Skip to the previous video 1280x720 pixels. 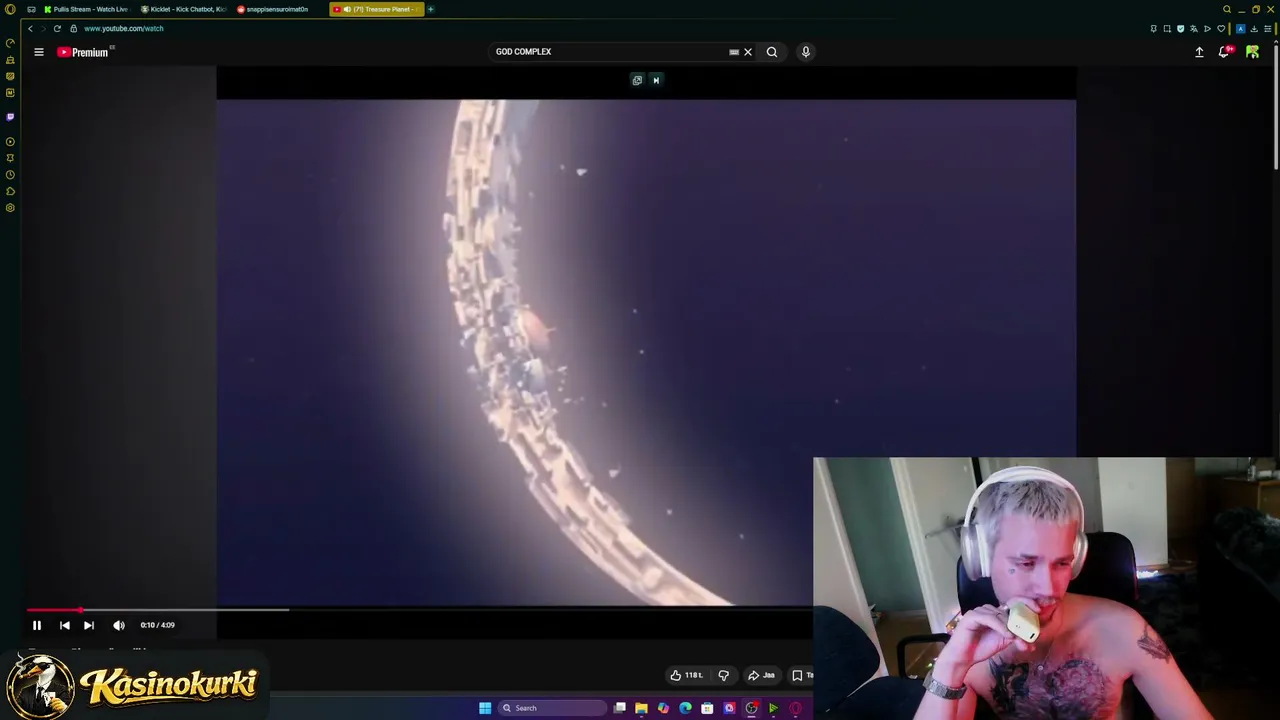point(65,625)
